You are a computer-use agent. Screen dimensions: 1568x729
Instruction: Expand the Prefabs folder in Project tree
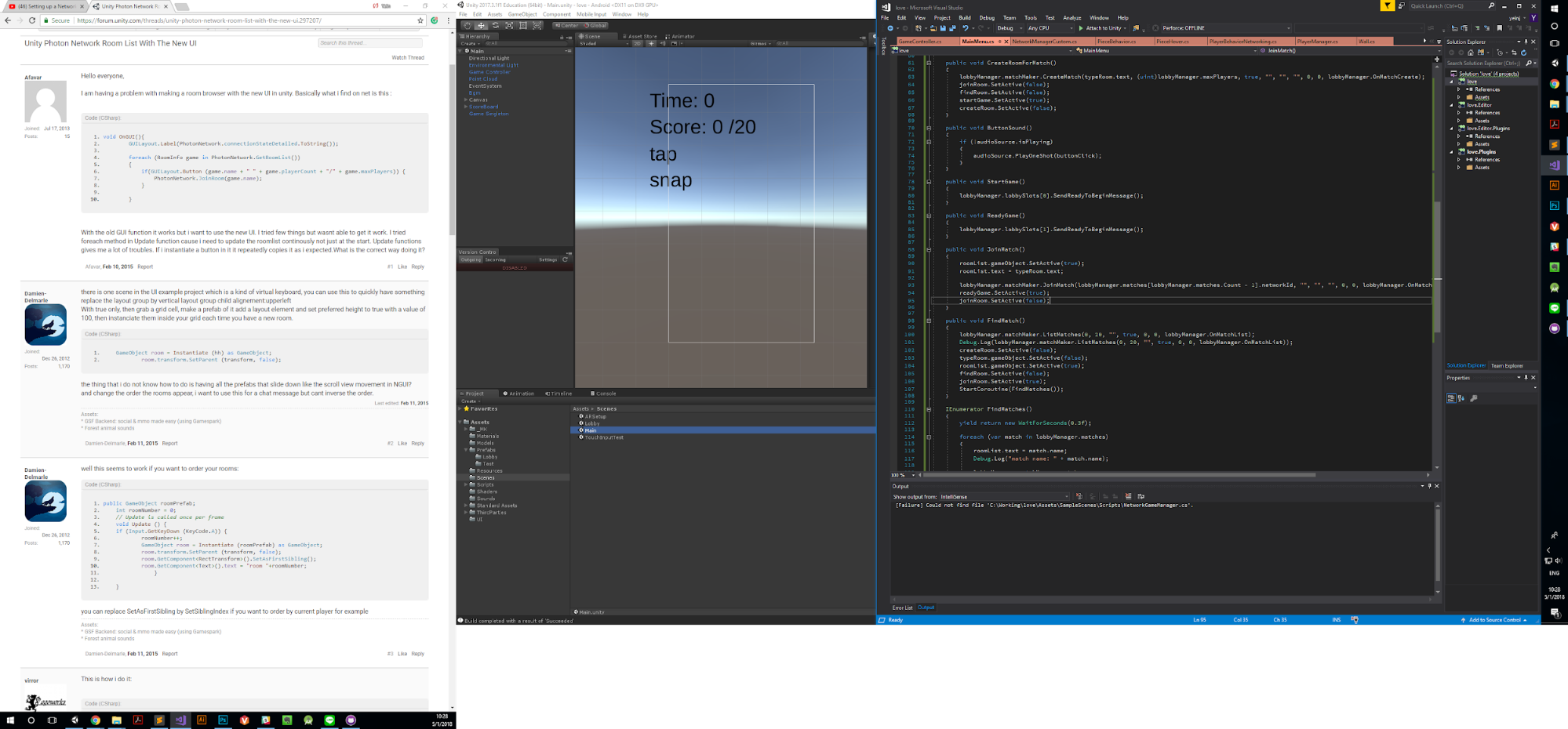pos(466,450)
